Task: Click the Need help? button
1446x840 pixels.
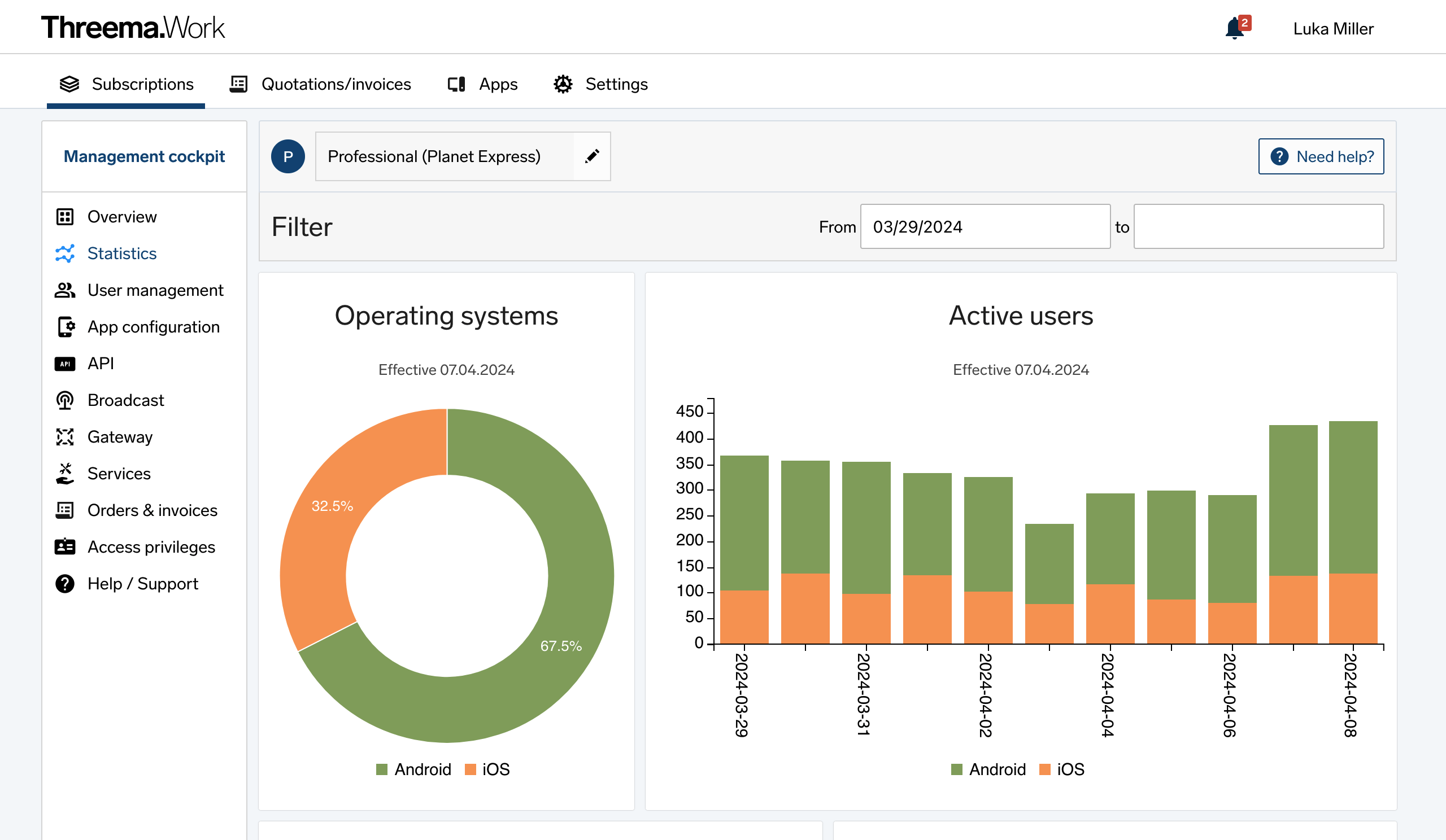Action: [1321, 156]
